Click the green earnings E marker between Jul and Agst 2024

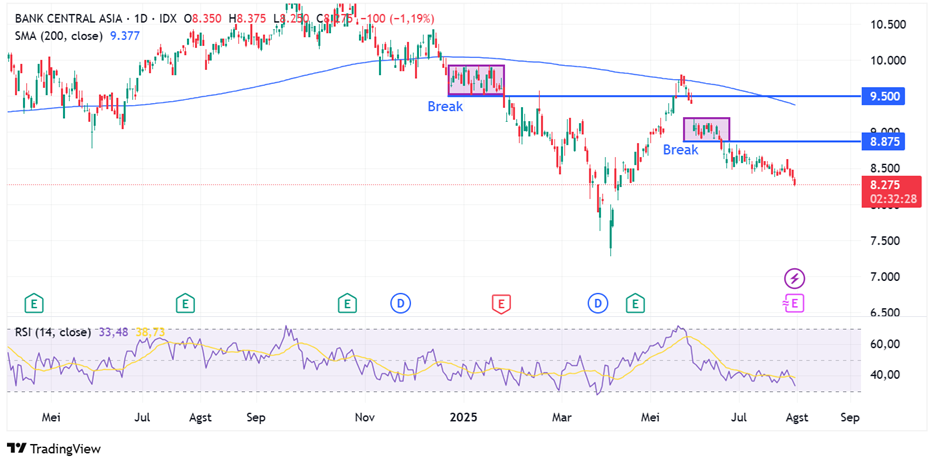tap(185, 303)
